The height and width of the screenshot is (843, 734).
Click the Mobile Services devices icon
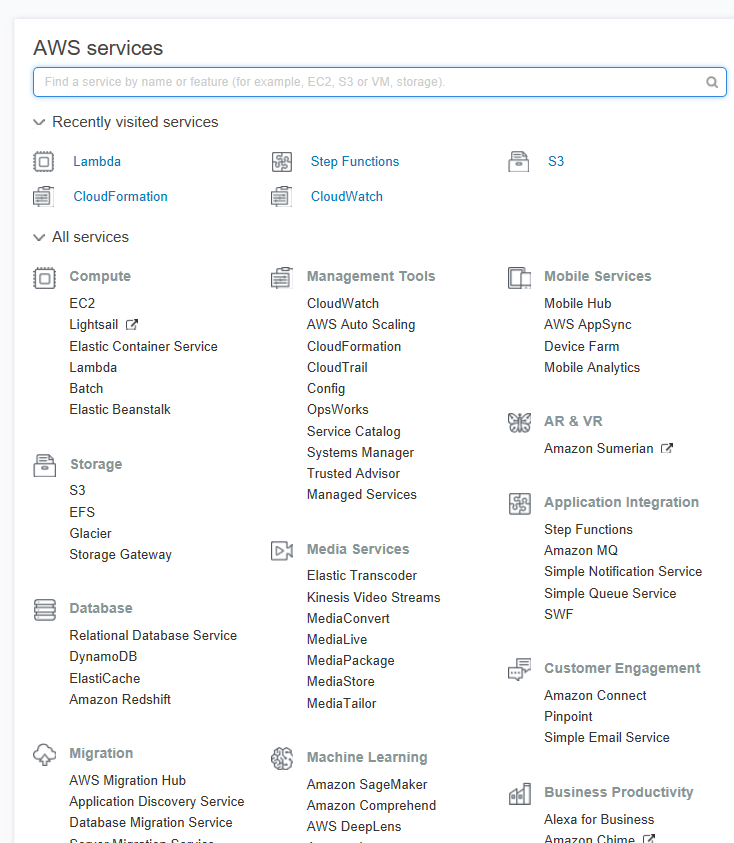tap(519, 278)
